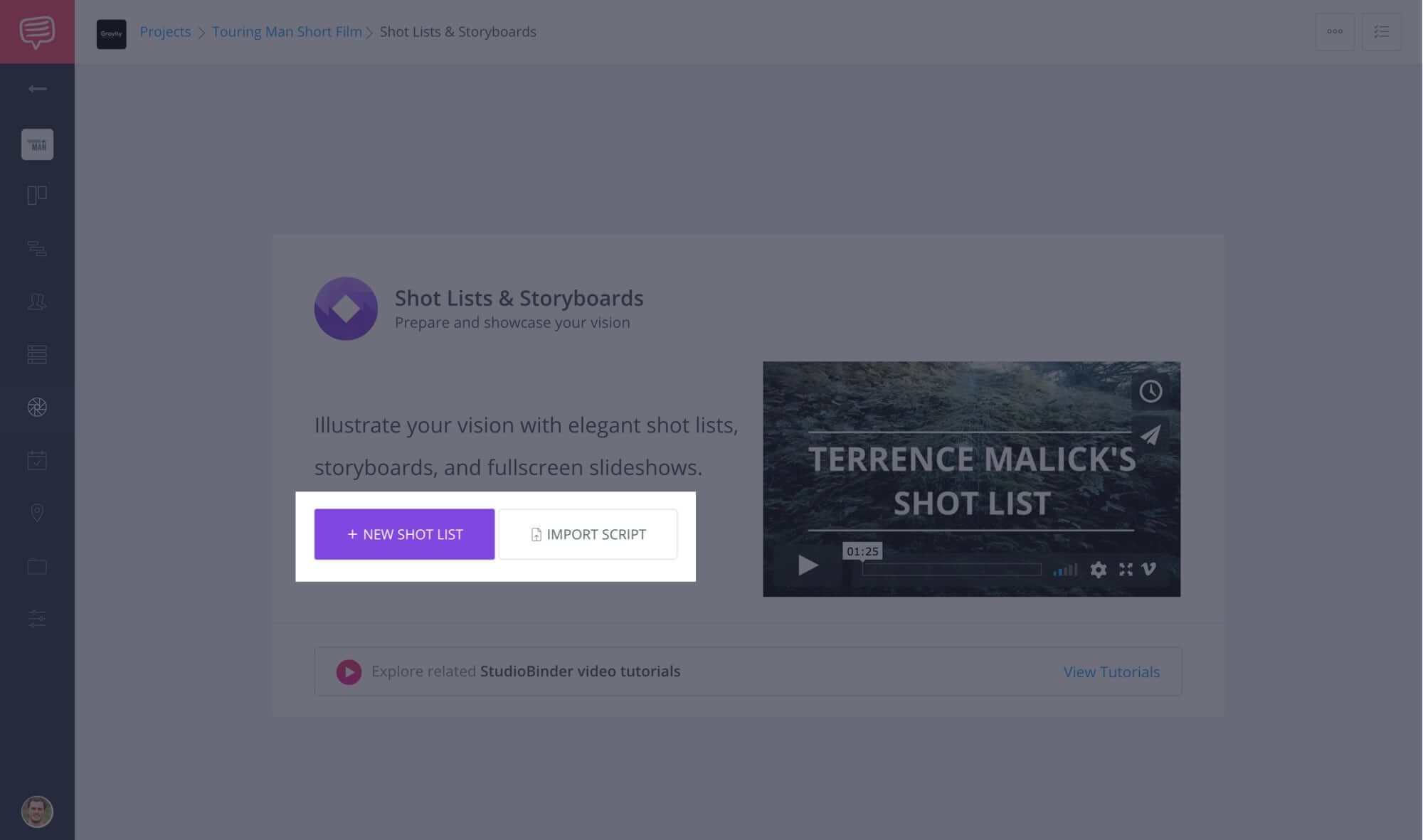Open the settings sliders icon in sidebar

coord(37,618)
